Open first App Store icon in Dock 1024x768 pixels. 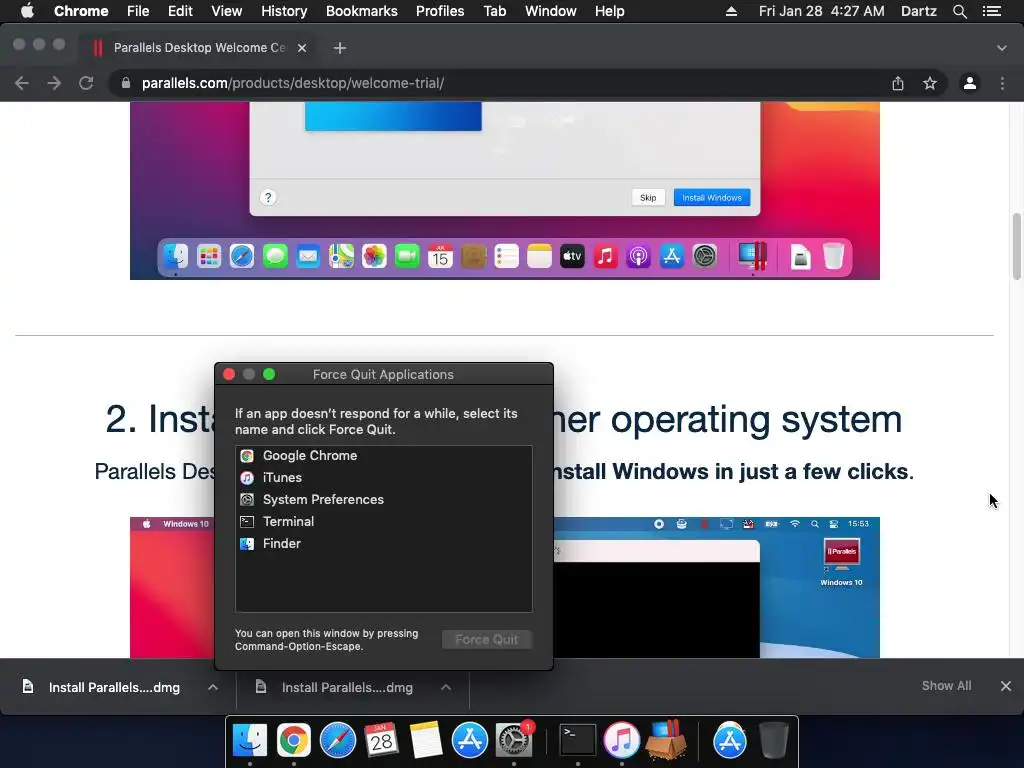pyautogui.click(x=470, y=740)
